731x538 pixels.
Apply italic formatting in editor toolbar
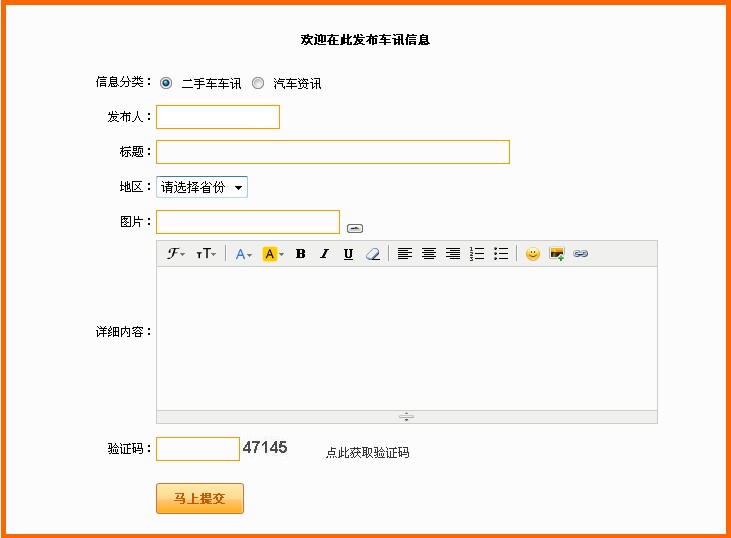(324, 254)
